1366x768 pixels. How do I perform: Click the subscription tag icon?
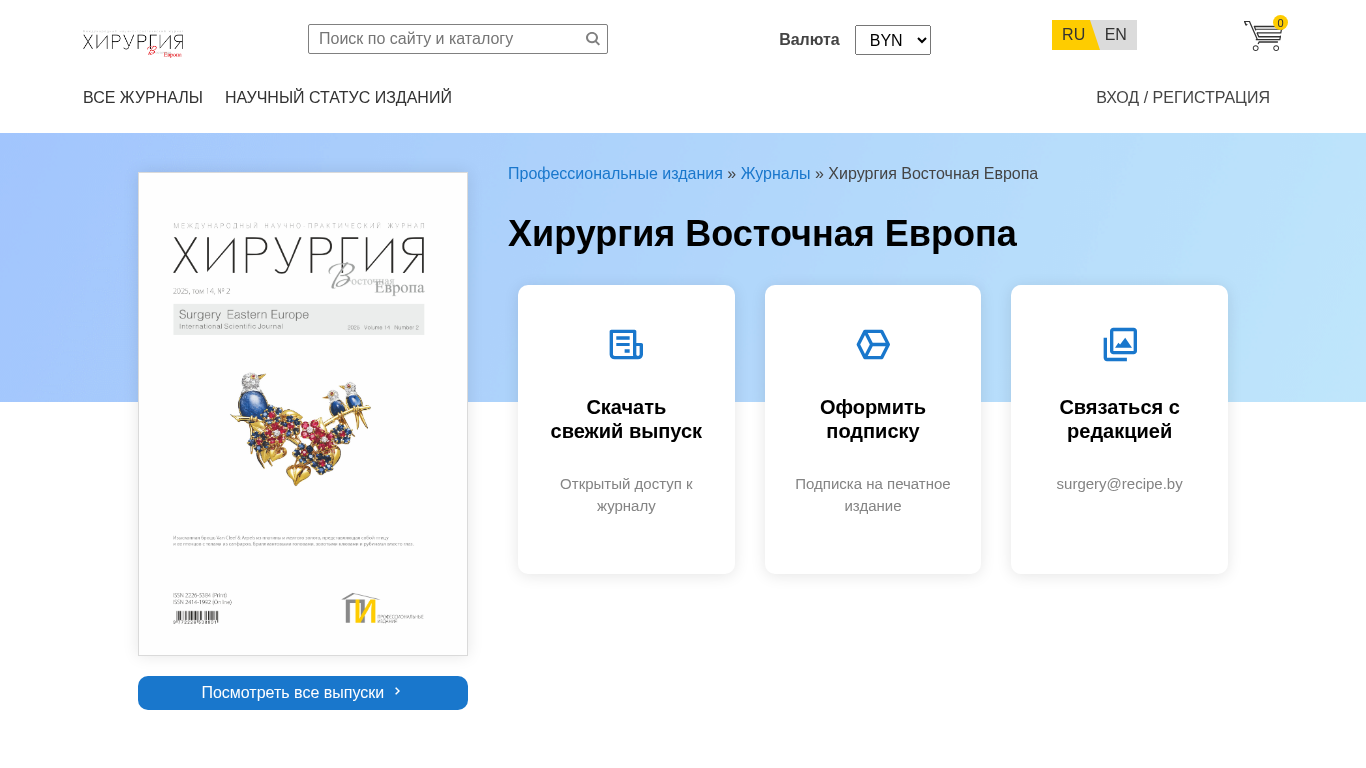click(x=873, y=345)
